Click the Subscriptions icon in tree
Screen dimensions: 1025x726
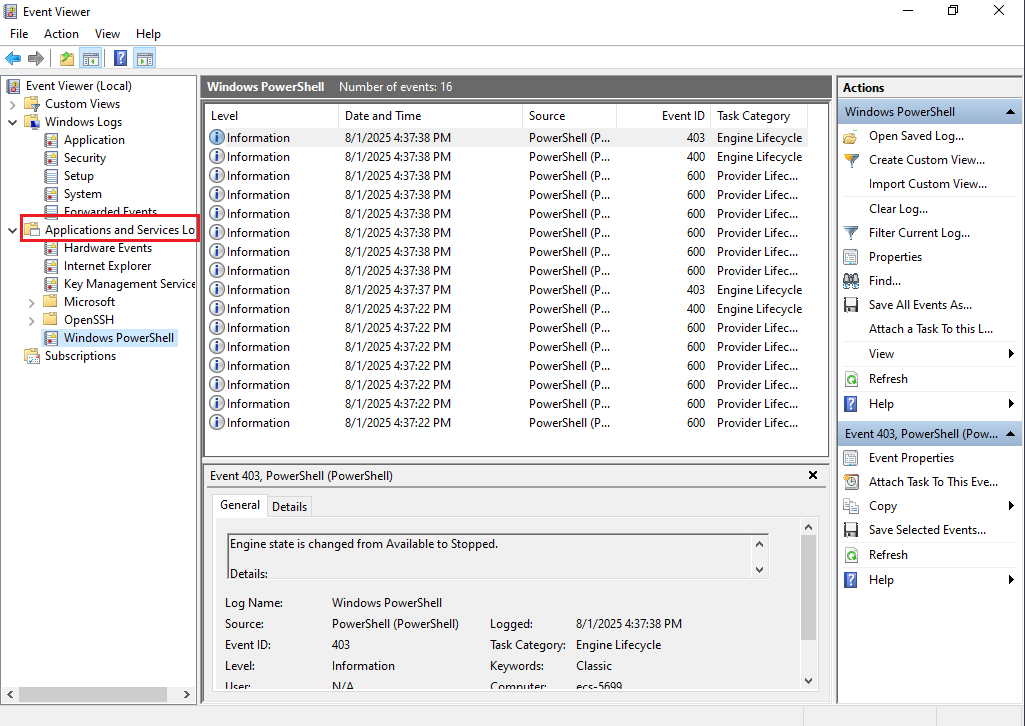point(32,356)
